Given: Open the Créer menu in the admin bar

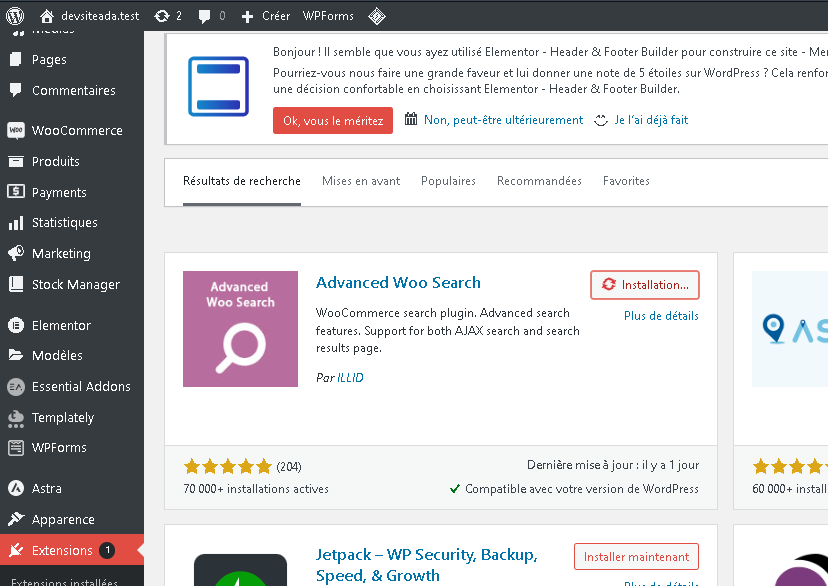Looking at the screenshot, I should tap(264, 15).
